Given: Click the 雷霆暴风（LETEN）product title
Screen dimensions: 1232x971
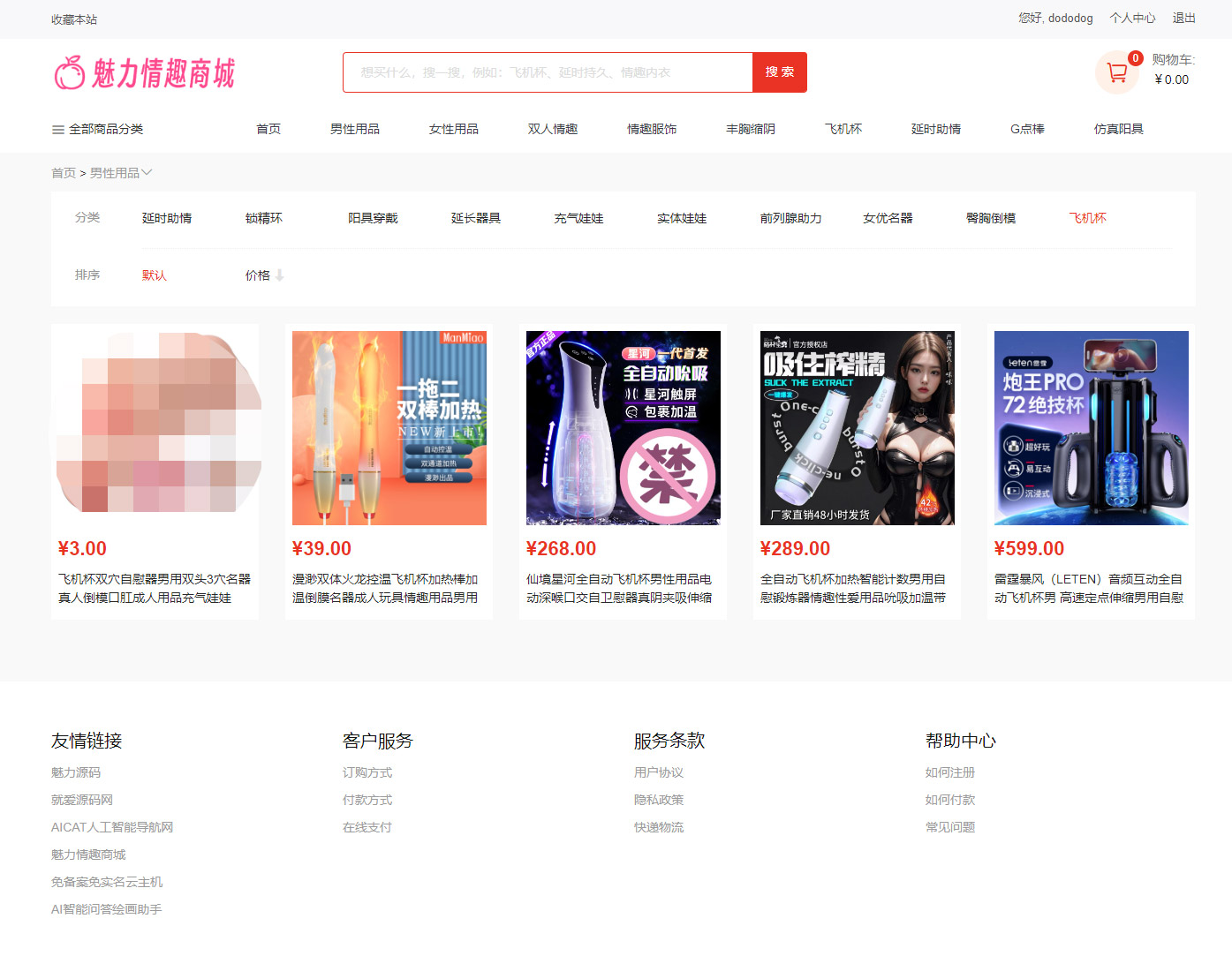Looking at the screenshot, I should pyautogui.click(x=1089, y=589).
